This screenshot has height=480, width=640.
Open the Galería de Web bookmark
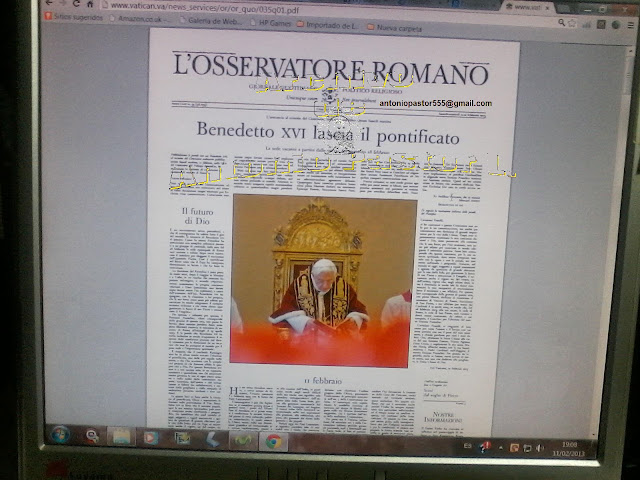click(x=211, y=21)
